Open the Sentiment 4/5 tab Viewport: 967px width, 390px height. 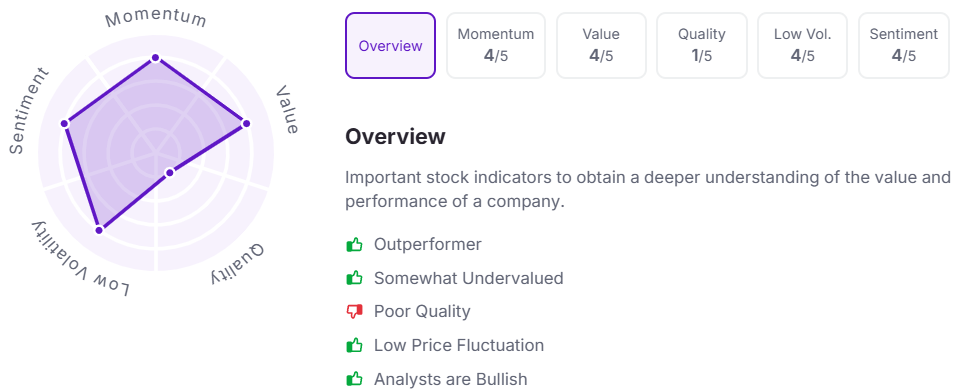[903, 46]
